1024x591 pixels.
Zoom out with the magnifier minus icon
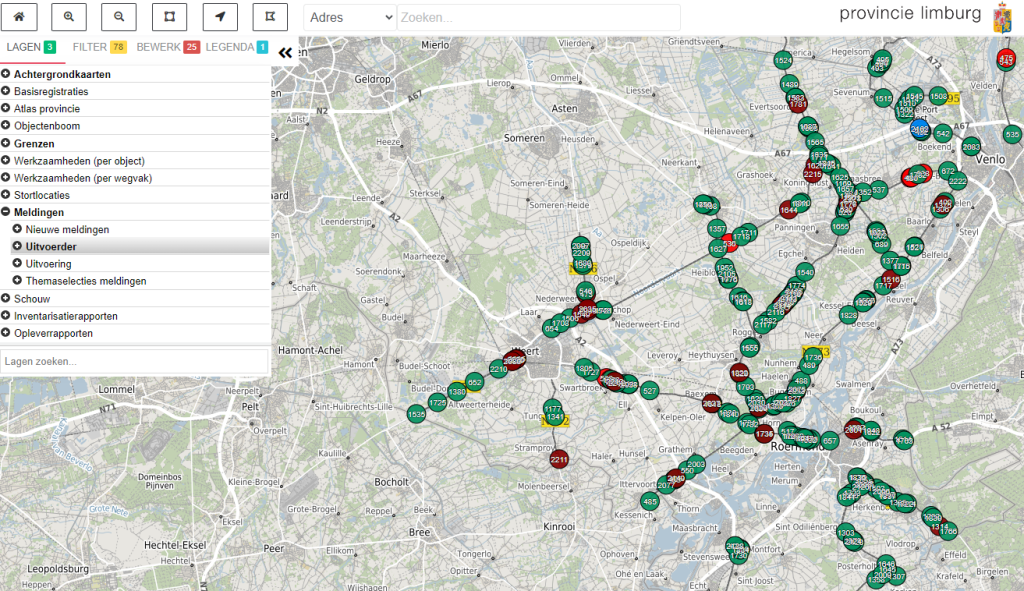119,17
